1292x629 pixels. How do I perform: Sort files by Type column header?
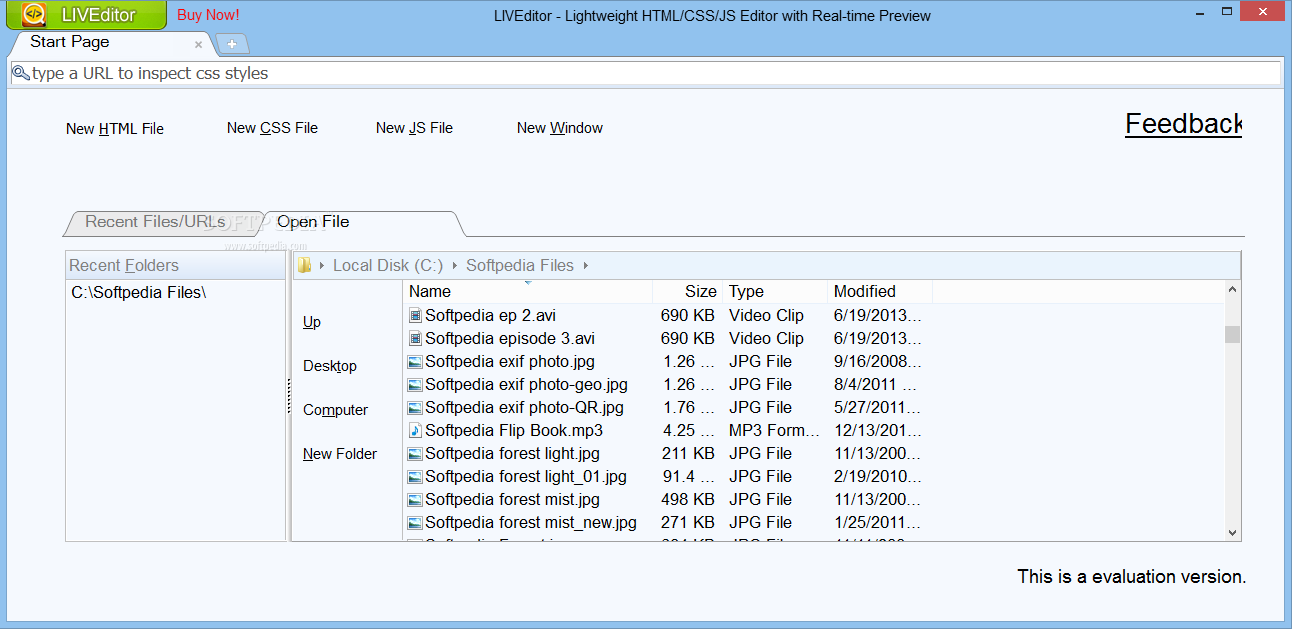coord(776,292)
